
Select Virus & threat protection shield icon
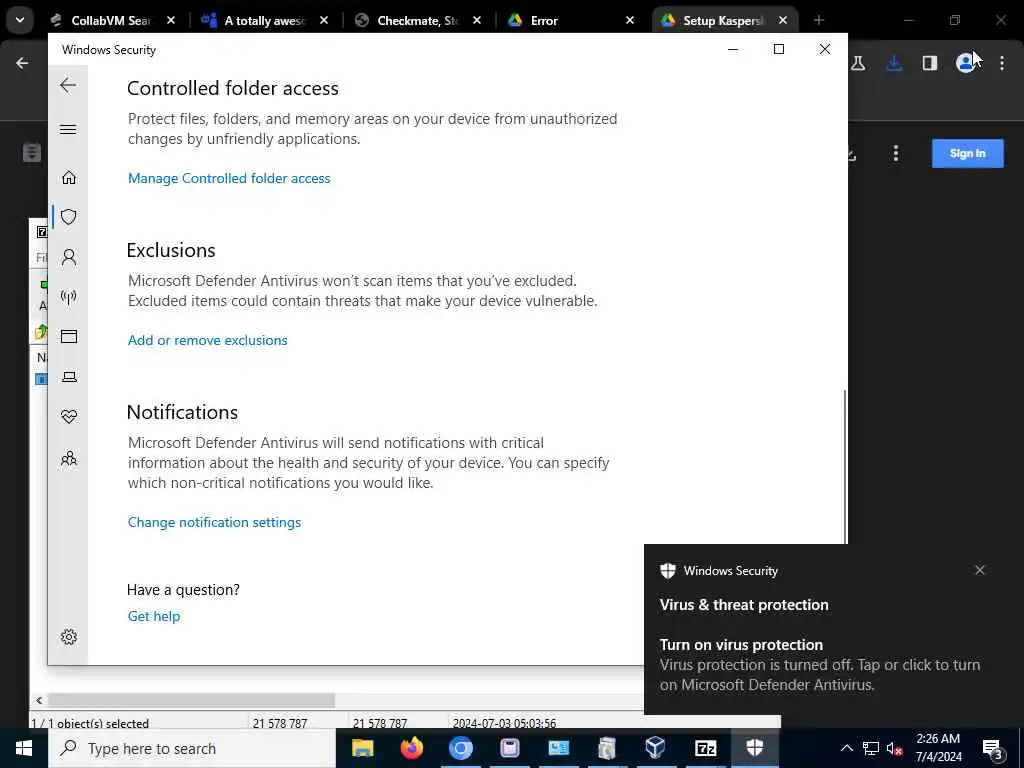tap(69, 217)
